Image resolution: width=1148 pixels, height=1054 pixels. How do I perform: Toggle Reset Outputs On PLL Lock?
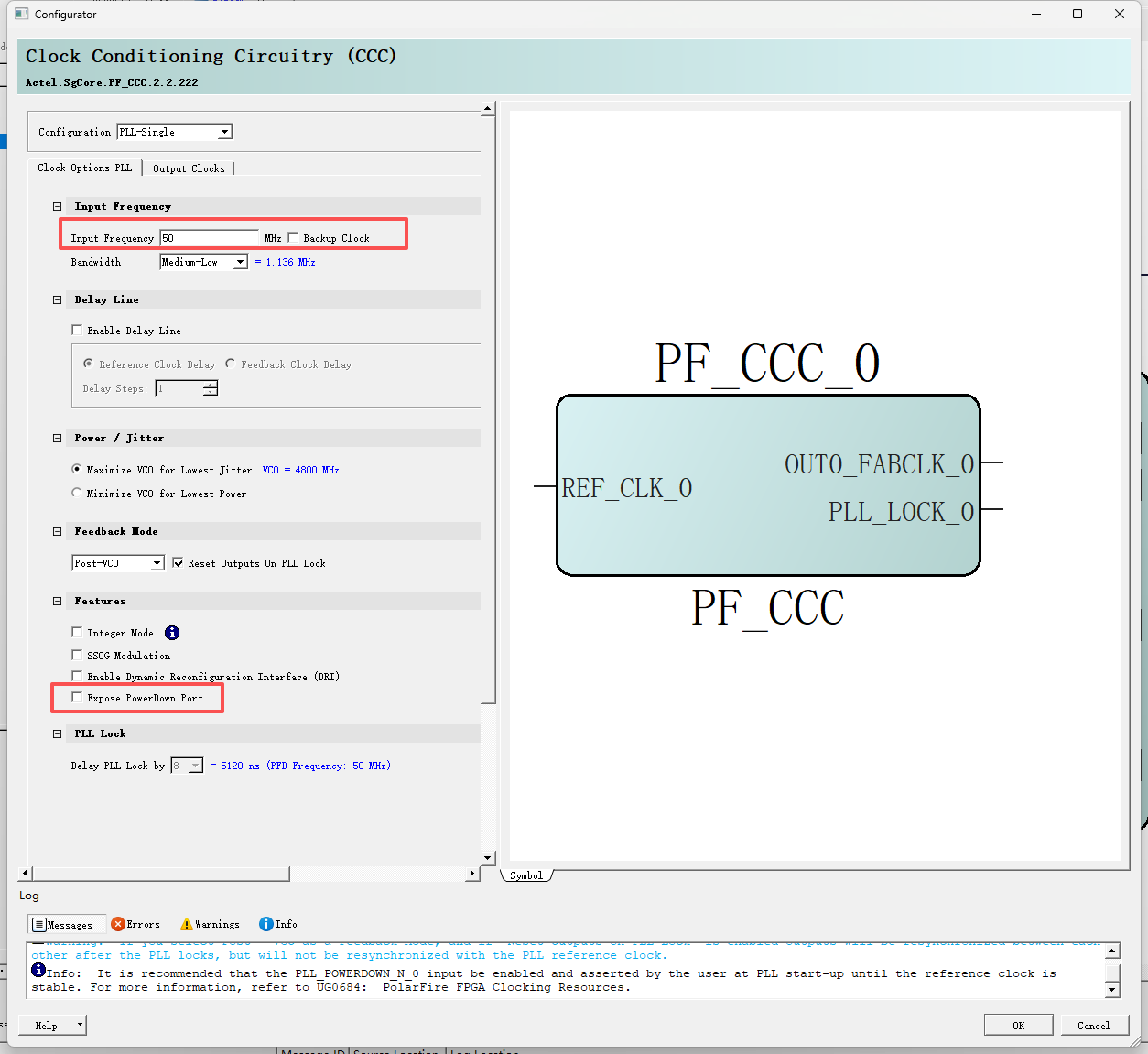tap(178, 563)
